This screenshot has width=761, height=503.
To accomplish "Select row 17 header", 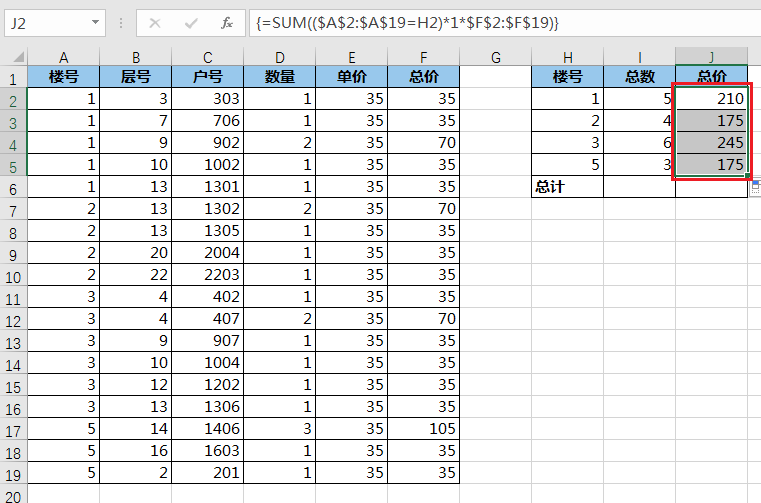I will pyautogui.click(x=13, y=431).
